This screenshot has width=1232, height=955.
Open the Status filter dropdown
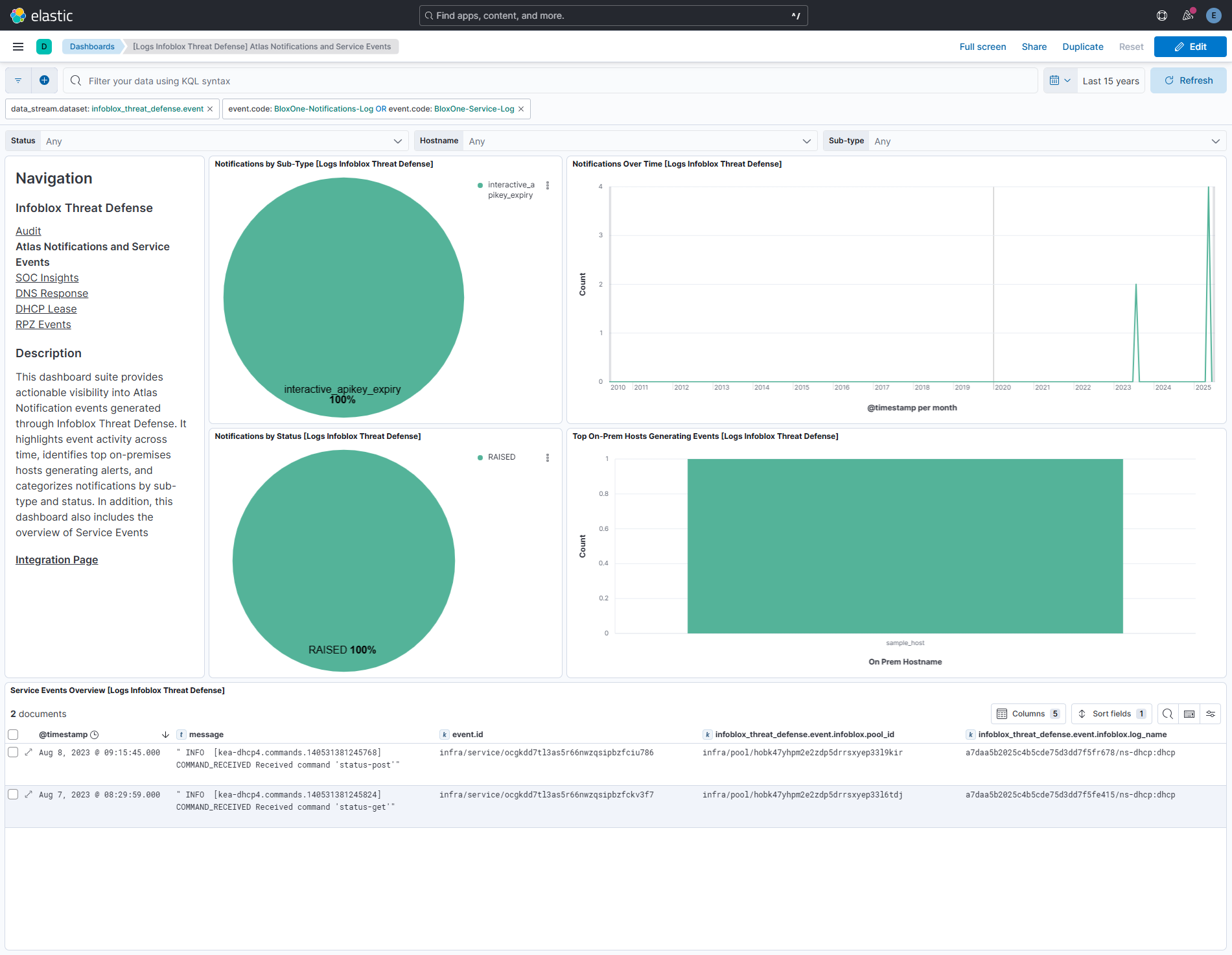(x=224, y=141)
